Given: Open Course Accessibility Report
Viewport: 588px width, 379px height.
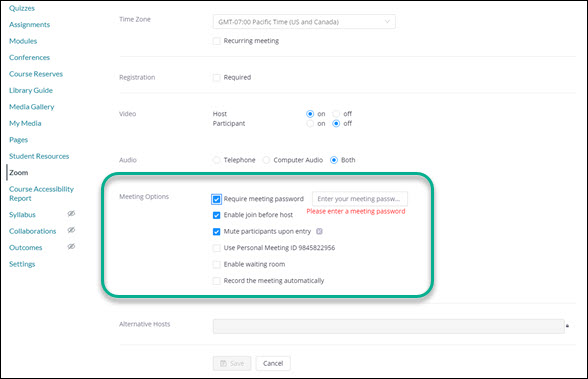Looking at the screenshot, I should click(41, 194).
